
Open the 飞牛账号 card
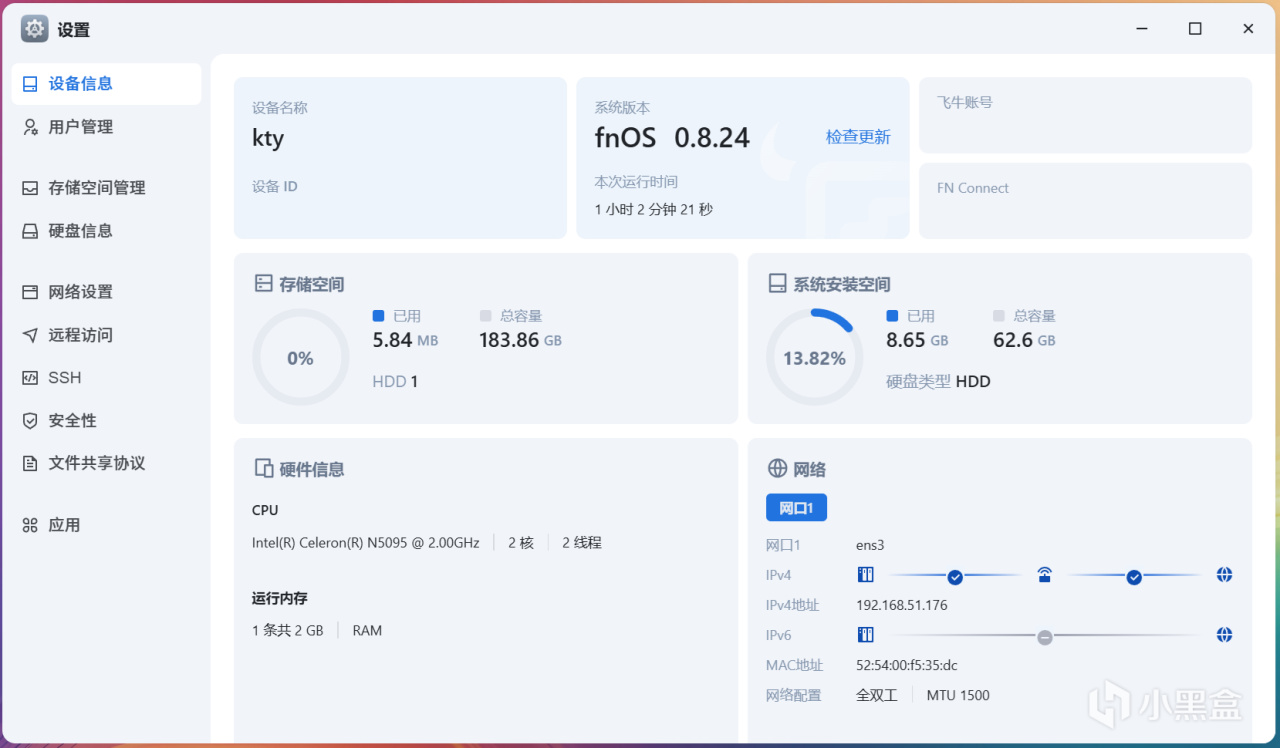pos(1085,115)
